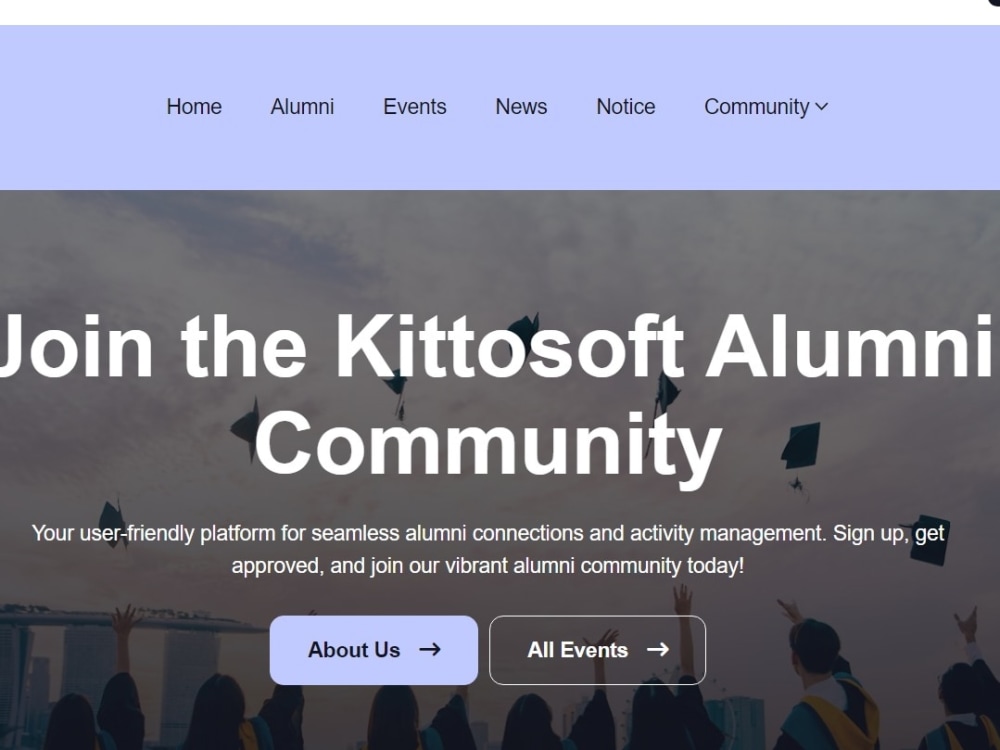Navigate to the Events section
The height and width of the screenshot is (750, 1000).
414,107
